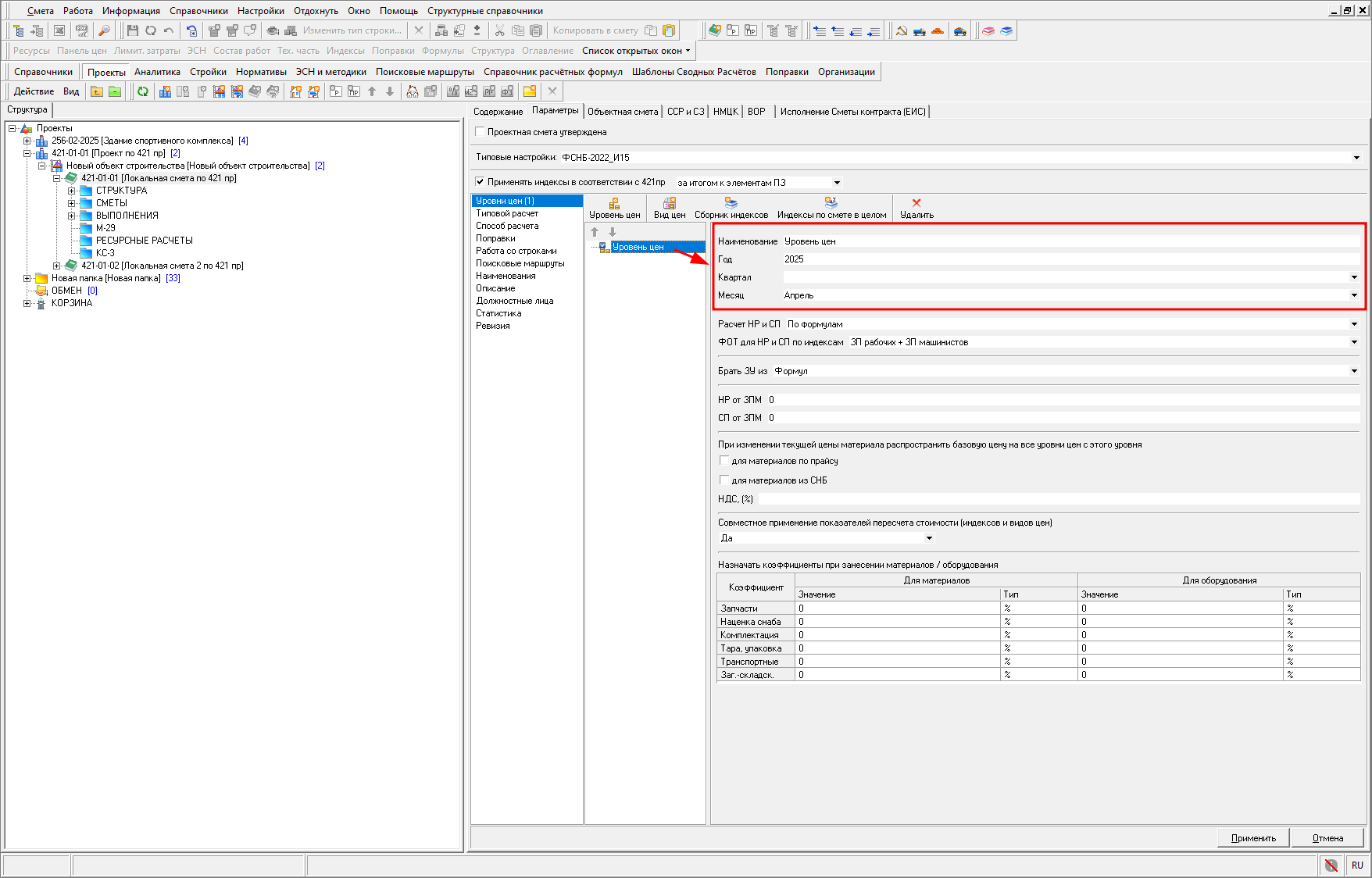
Task: Click the PDF export icon
Action: (81, 30)
